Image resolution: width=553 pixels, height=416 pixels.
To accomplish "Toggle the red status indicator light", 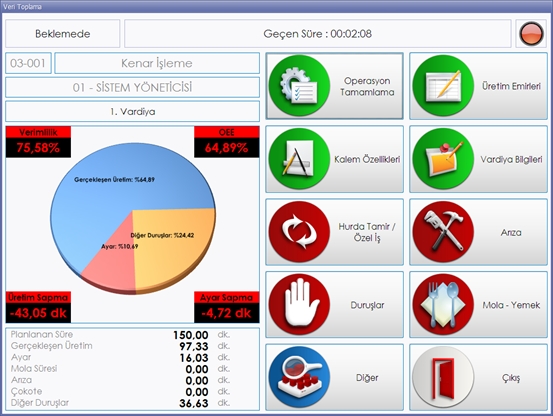I will (531, 33).
